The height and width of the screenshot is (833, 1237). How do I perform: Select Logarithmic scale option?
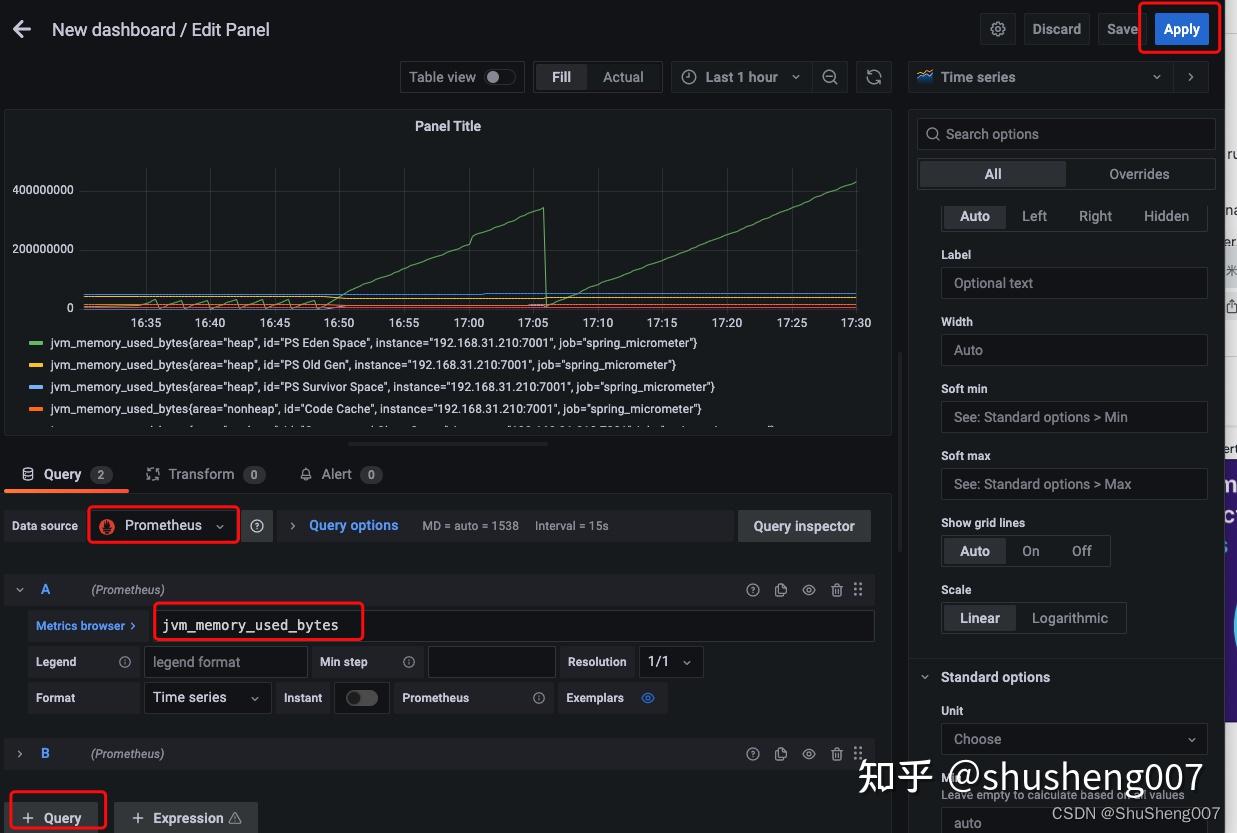pyautogui.click(x=1070, y=617)
